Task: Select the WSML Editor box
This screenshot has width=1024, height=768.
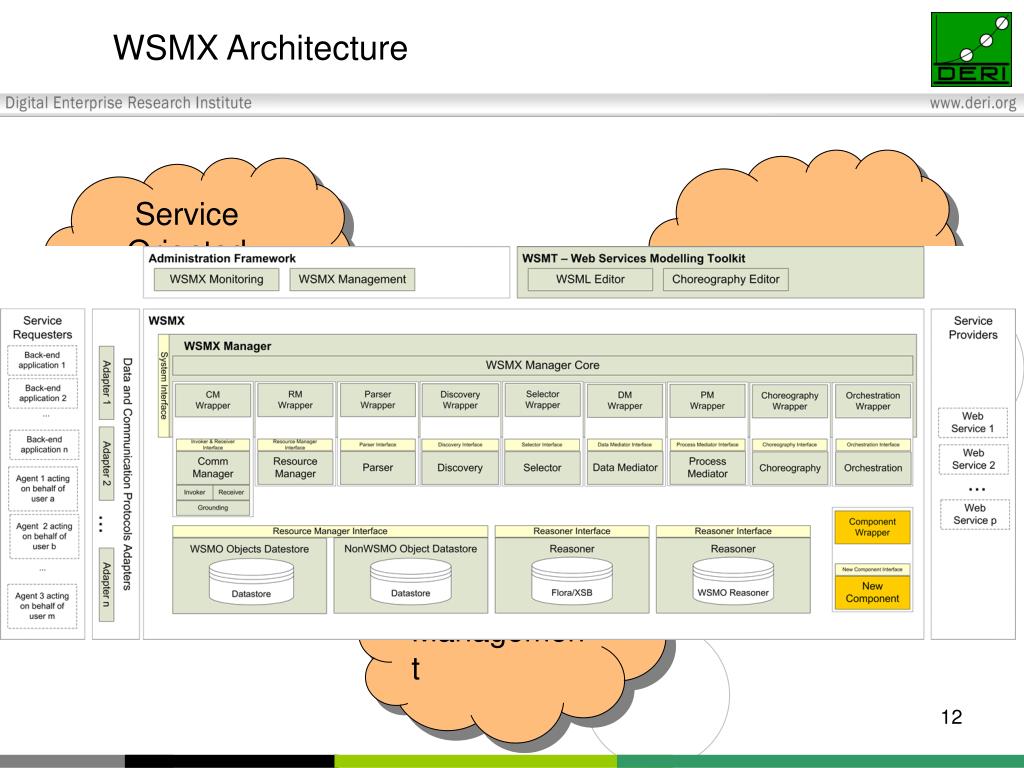Action: (590, 280)
